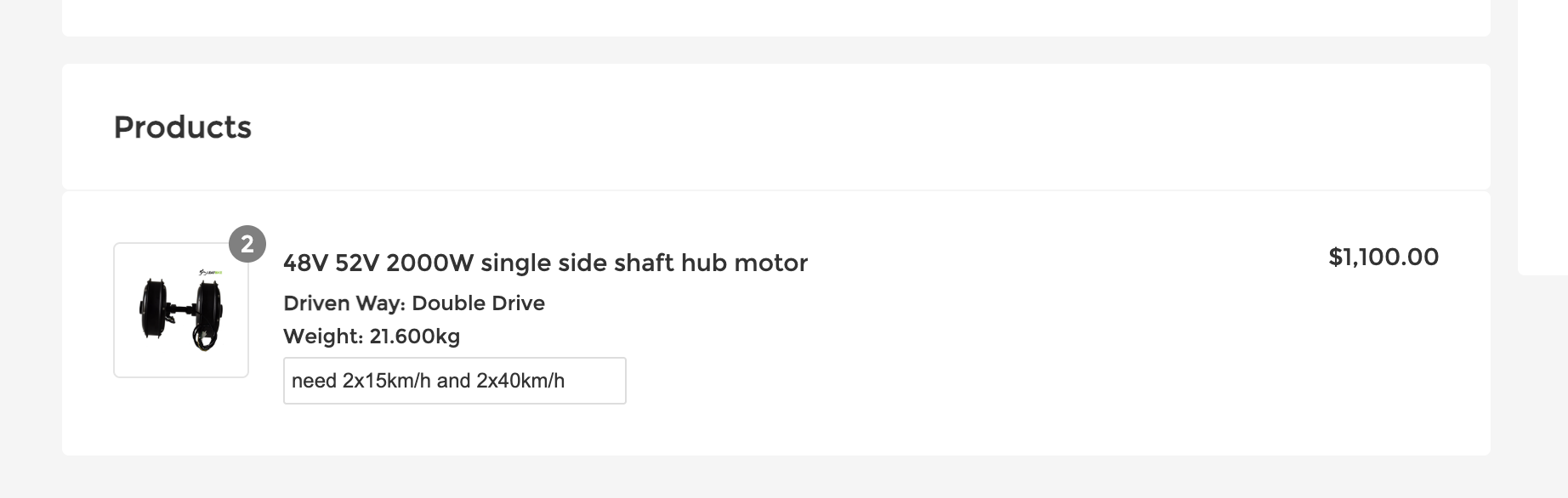Click the axle shaft between motor wheels
This screenshot has height=498, width=1568.
point(179,311)
